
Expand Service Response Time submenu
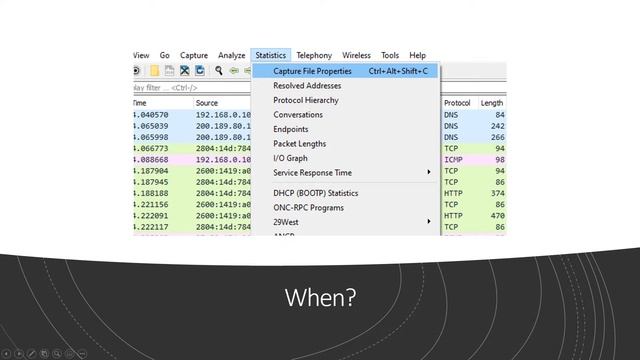point(345,173)
